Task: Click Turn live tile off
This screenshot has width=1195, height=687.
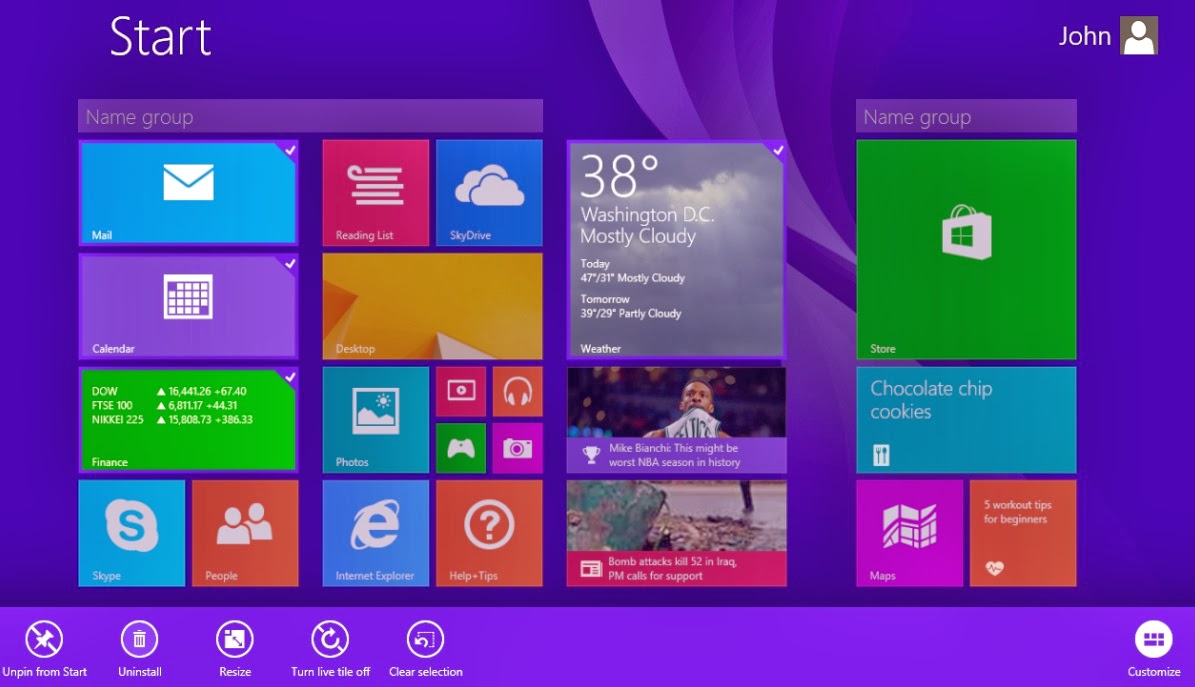Action: [x=330, y=649]
